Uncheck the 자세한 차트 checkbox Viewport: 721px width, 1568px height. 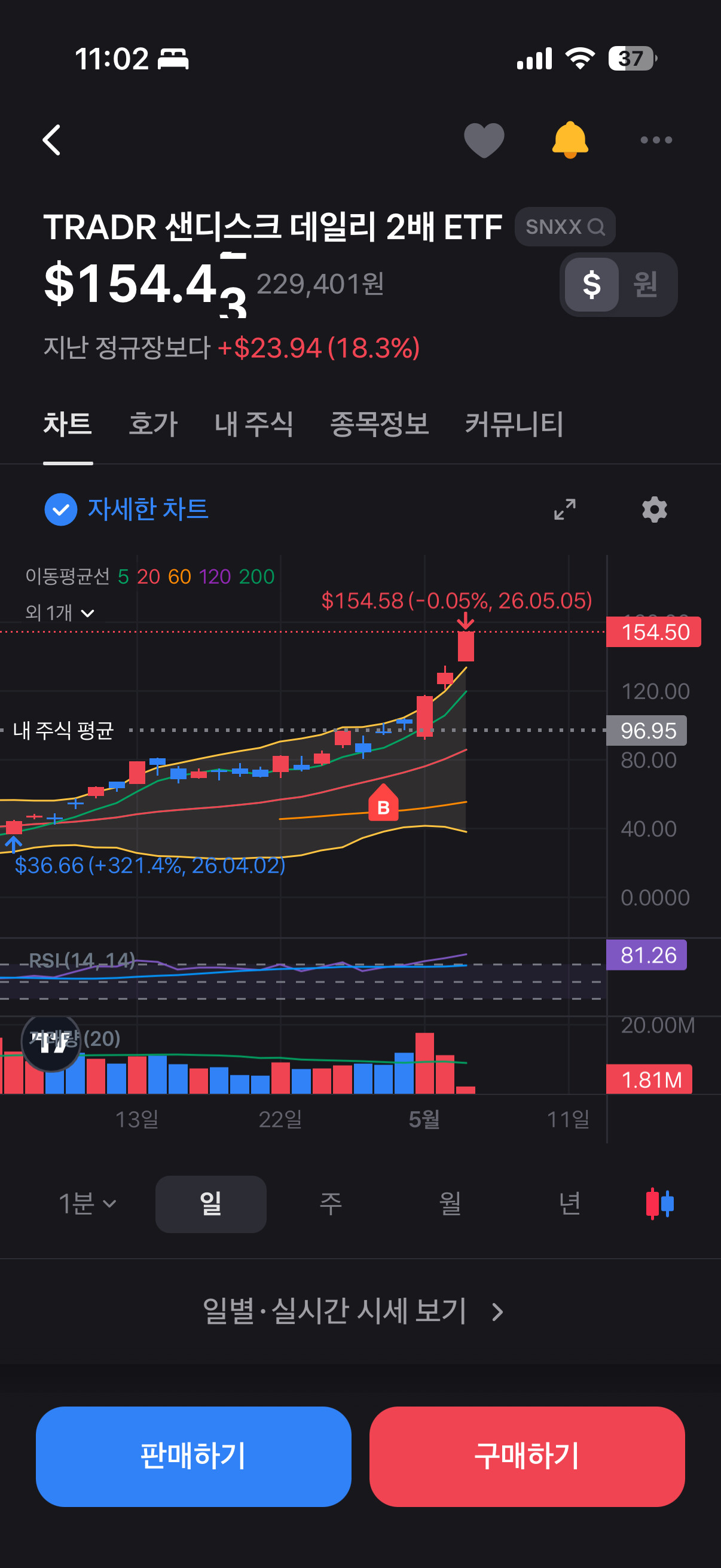pyautogui.click(x=61, y=509)
